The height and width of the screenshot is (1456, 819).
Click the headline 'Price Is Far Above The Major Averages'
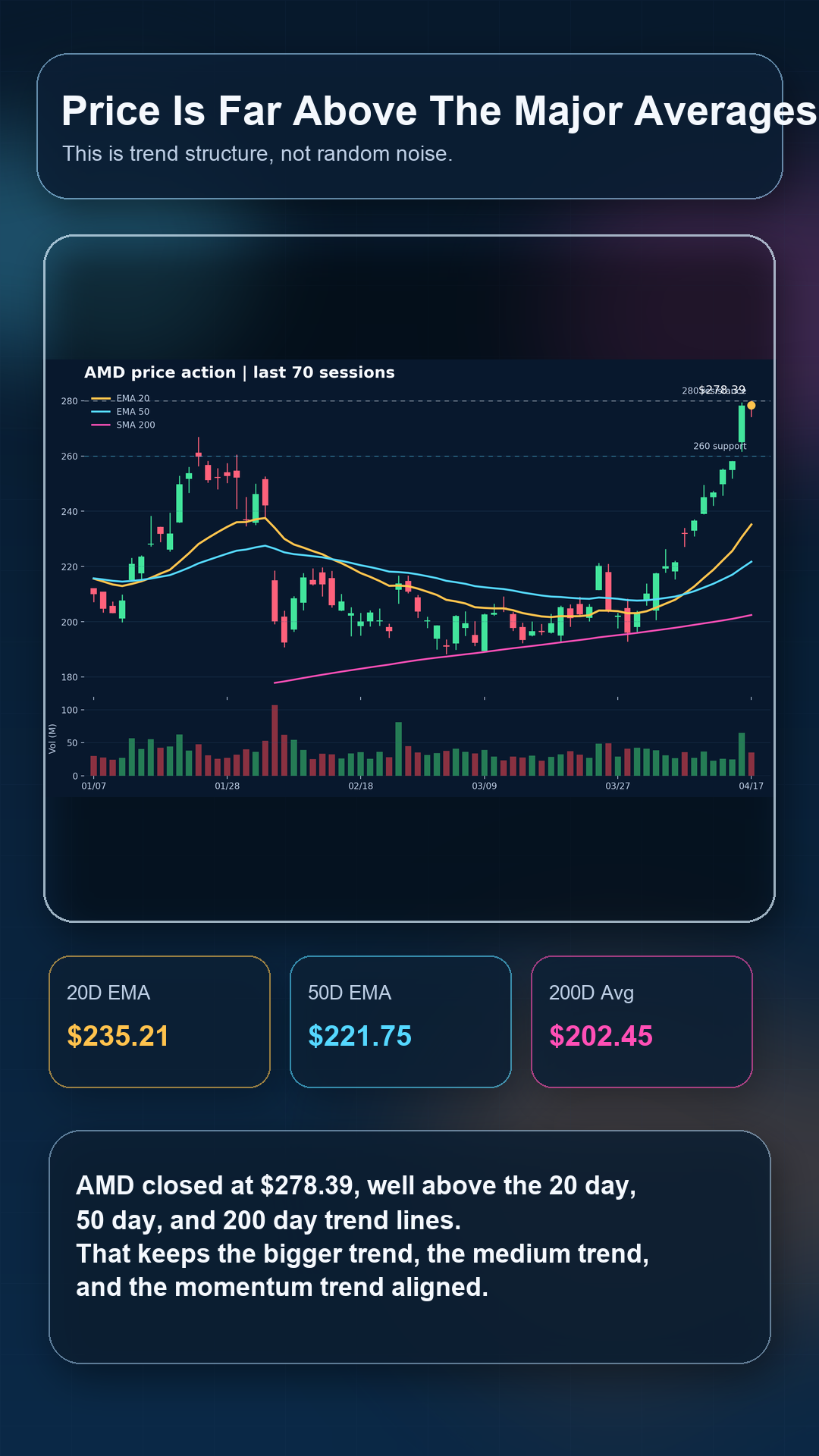click(439, 112)
